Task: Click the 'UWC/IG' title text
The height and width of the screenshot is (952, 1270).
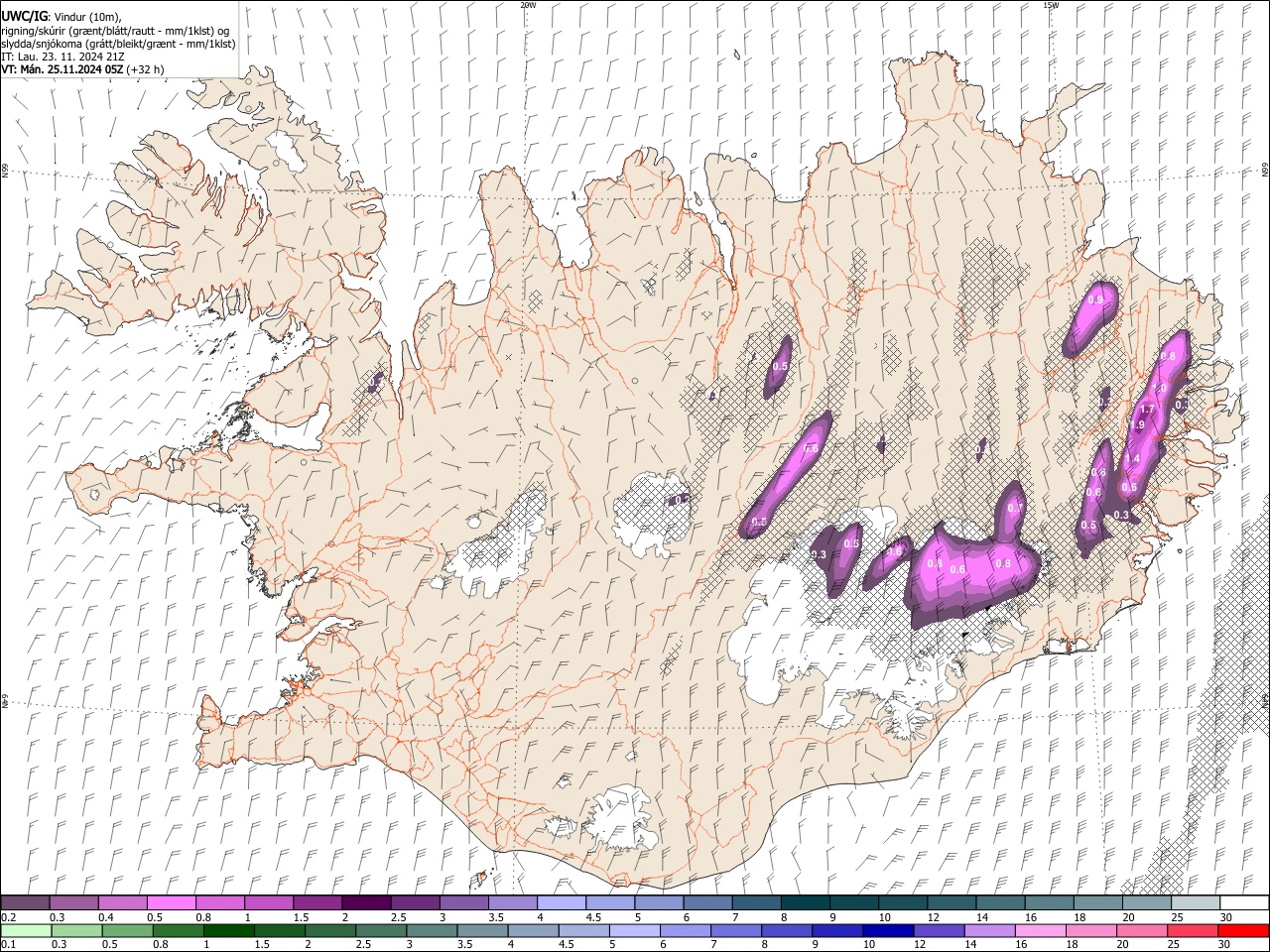Action: [x=24, y=16]
